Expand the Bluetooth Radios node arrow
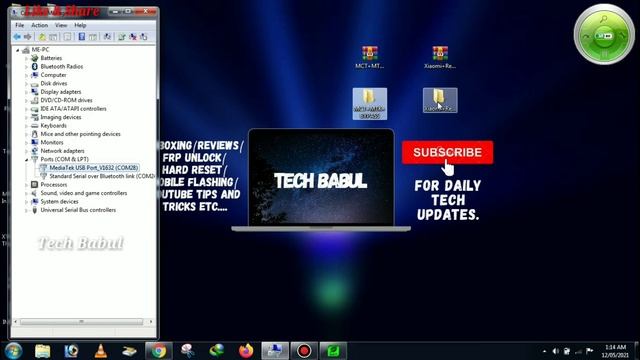This screenshot has width=640, height=360. [x=27, y=67]
